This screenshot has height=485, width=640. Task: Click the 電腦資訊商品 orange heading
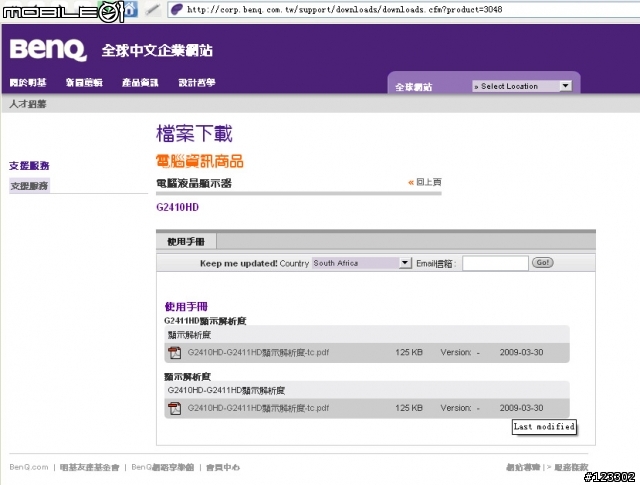[x=200, y=161]
